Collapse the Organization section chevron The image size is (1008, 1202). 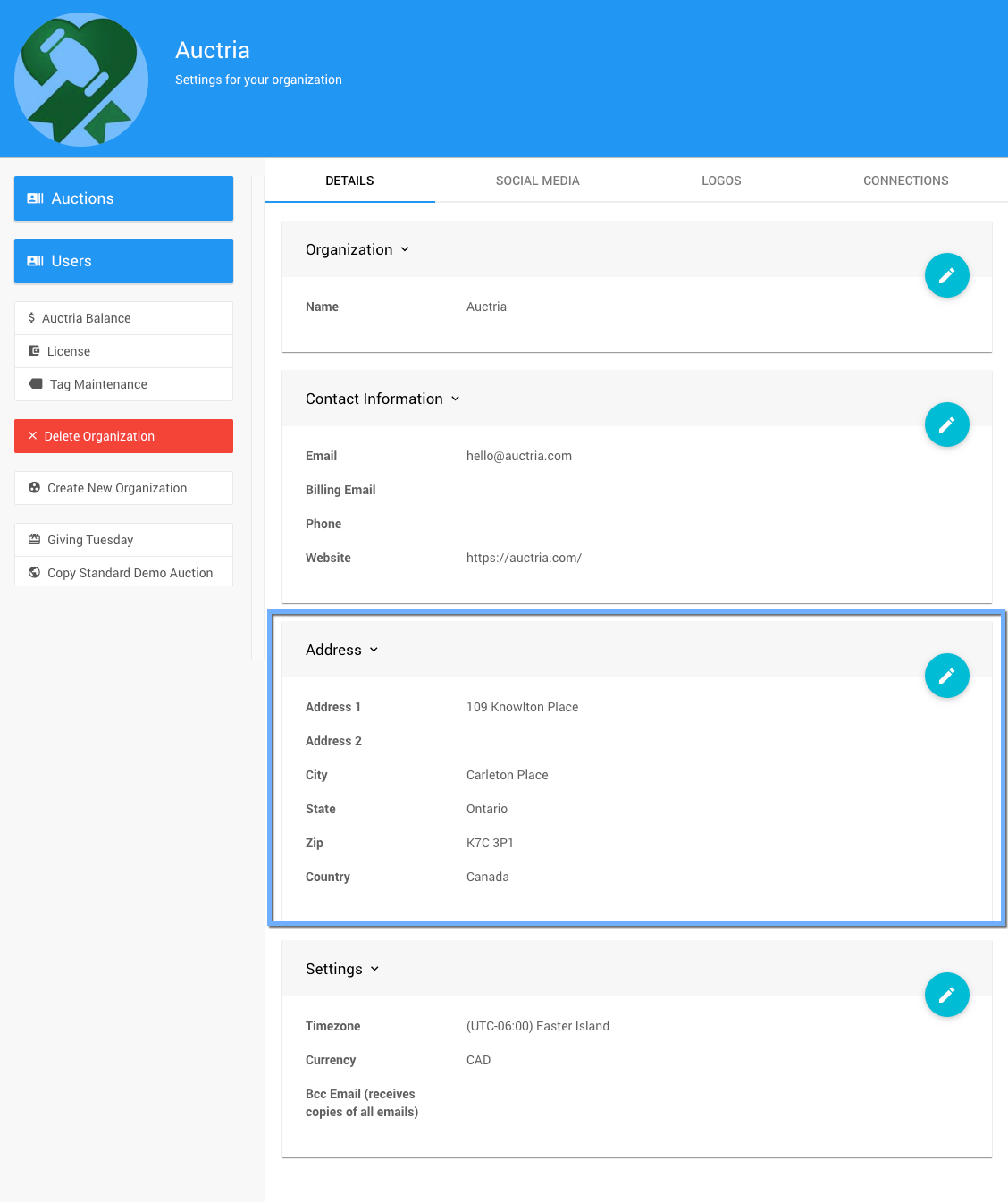coord(405,249)
